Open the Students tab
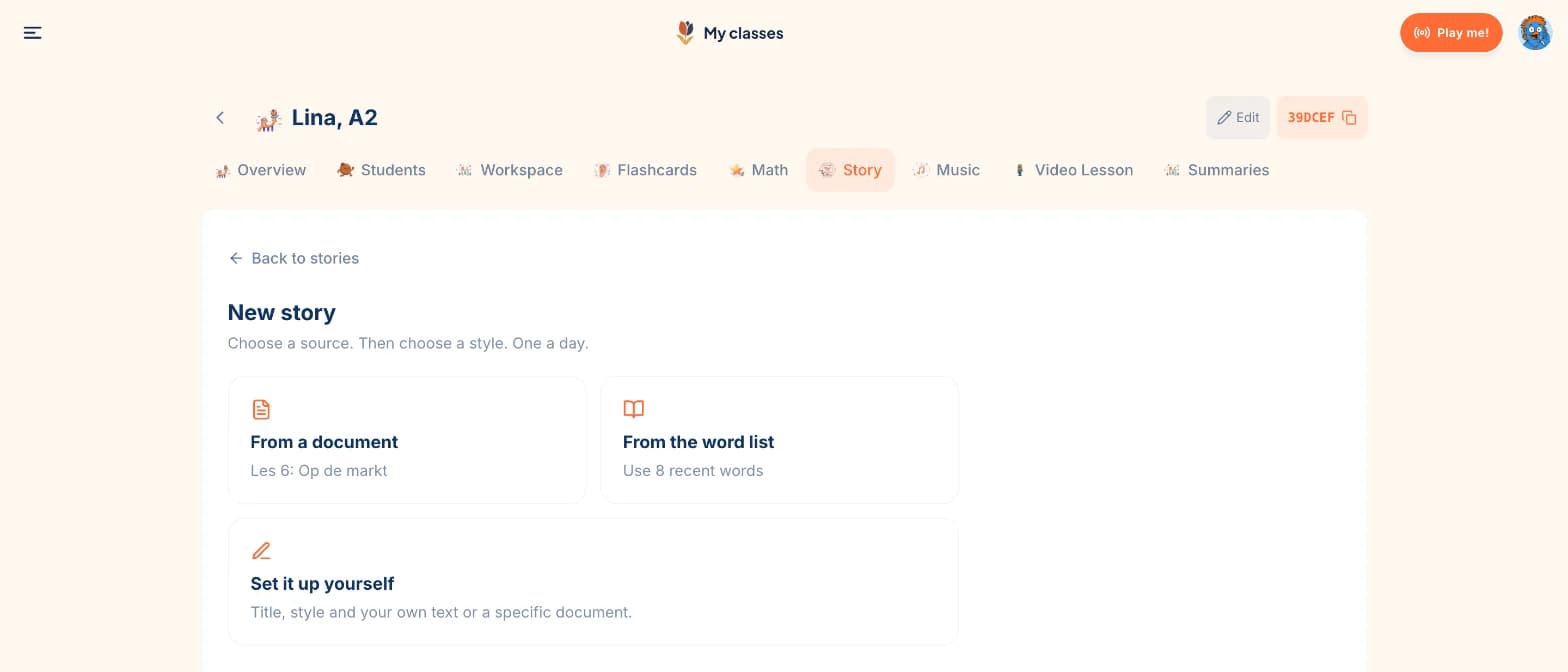This screenshot has width=1568, height=672. (381, 170)
